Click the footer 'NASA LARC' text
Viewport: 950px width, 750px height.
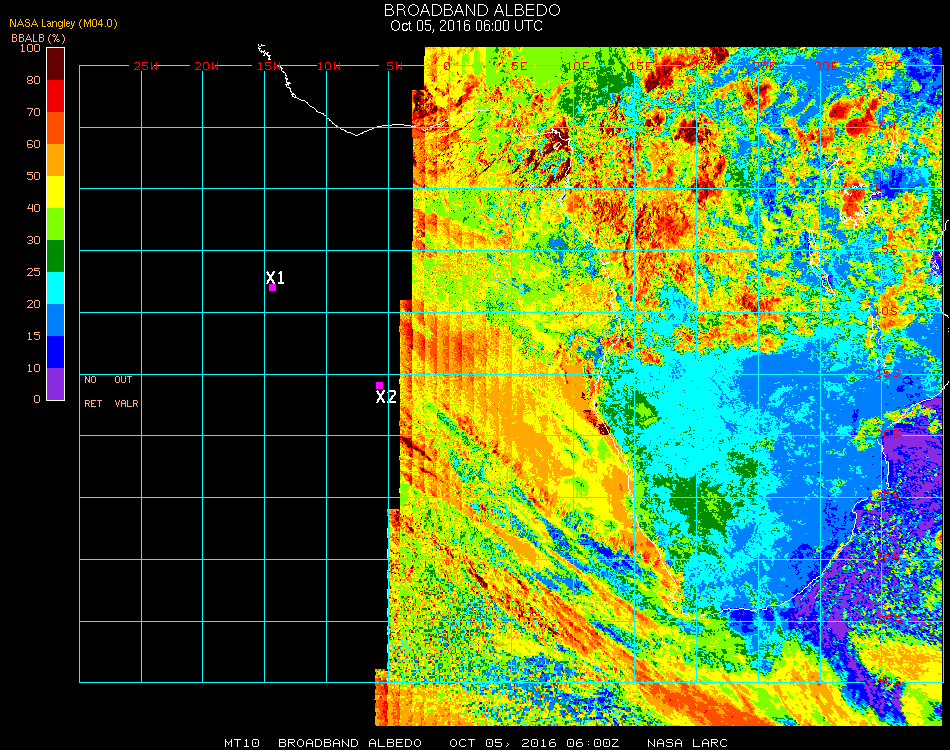pyautogui.click(x=687, y=743)
